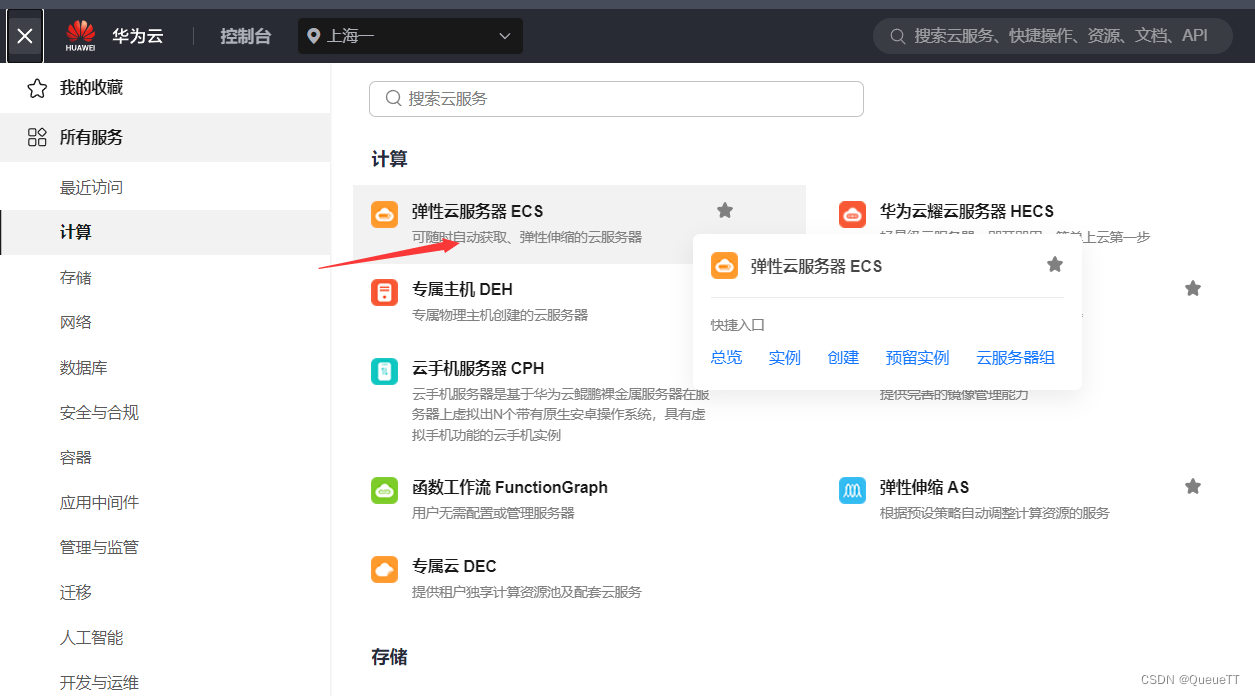Open the 控制台 console link
Screen dimensions: 1255x696
pos(246,36)
